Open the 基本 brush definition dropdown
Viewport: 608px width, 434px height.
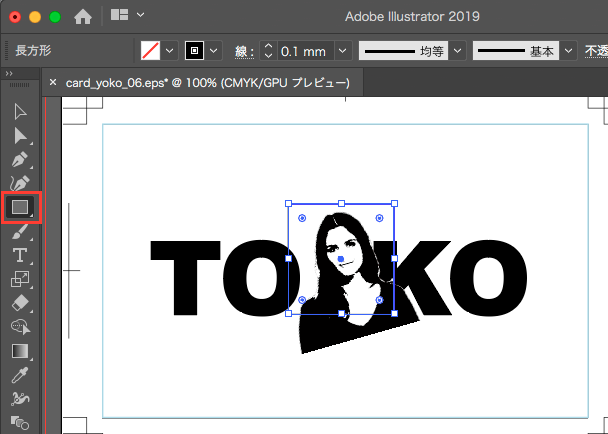568,50
